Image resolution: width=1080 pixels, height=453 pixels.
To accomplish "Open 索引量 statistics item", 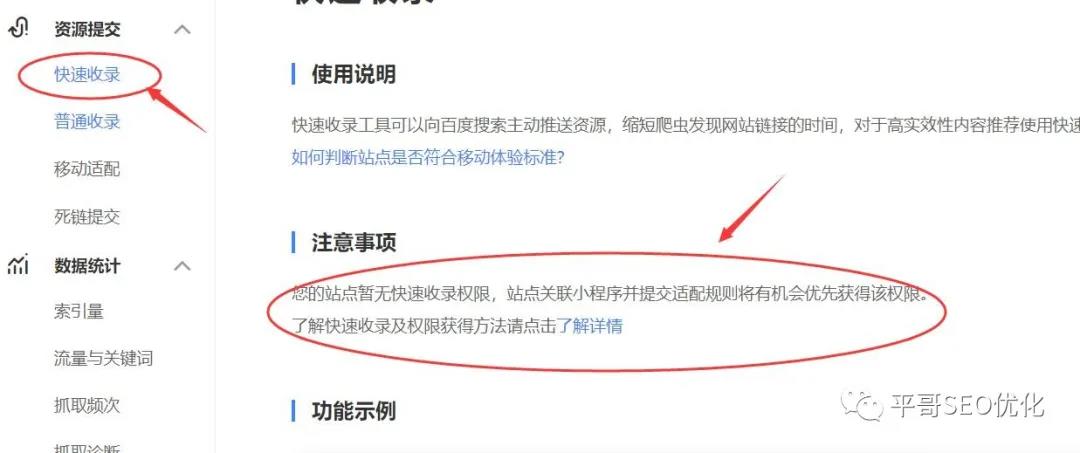I will point(79,311).
